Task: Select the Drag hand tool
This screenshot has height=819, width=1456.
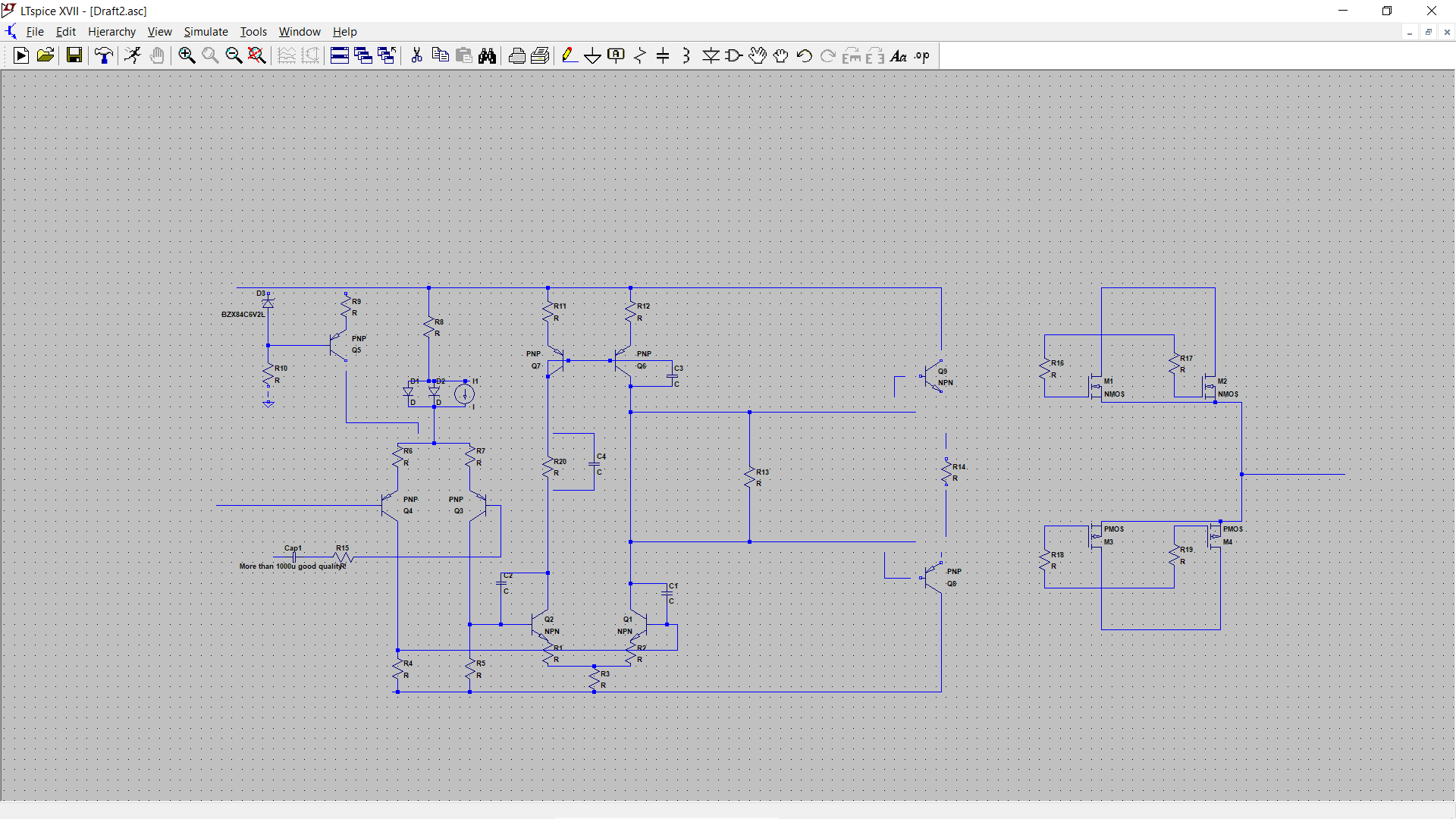Action: [x=781, y=55]
